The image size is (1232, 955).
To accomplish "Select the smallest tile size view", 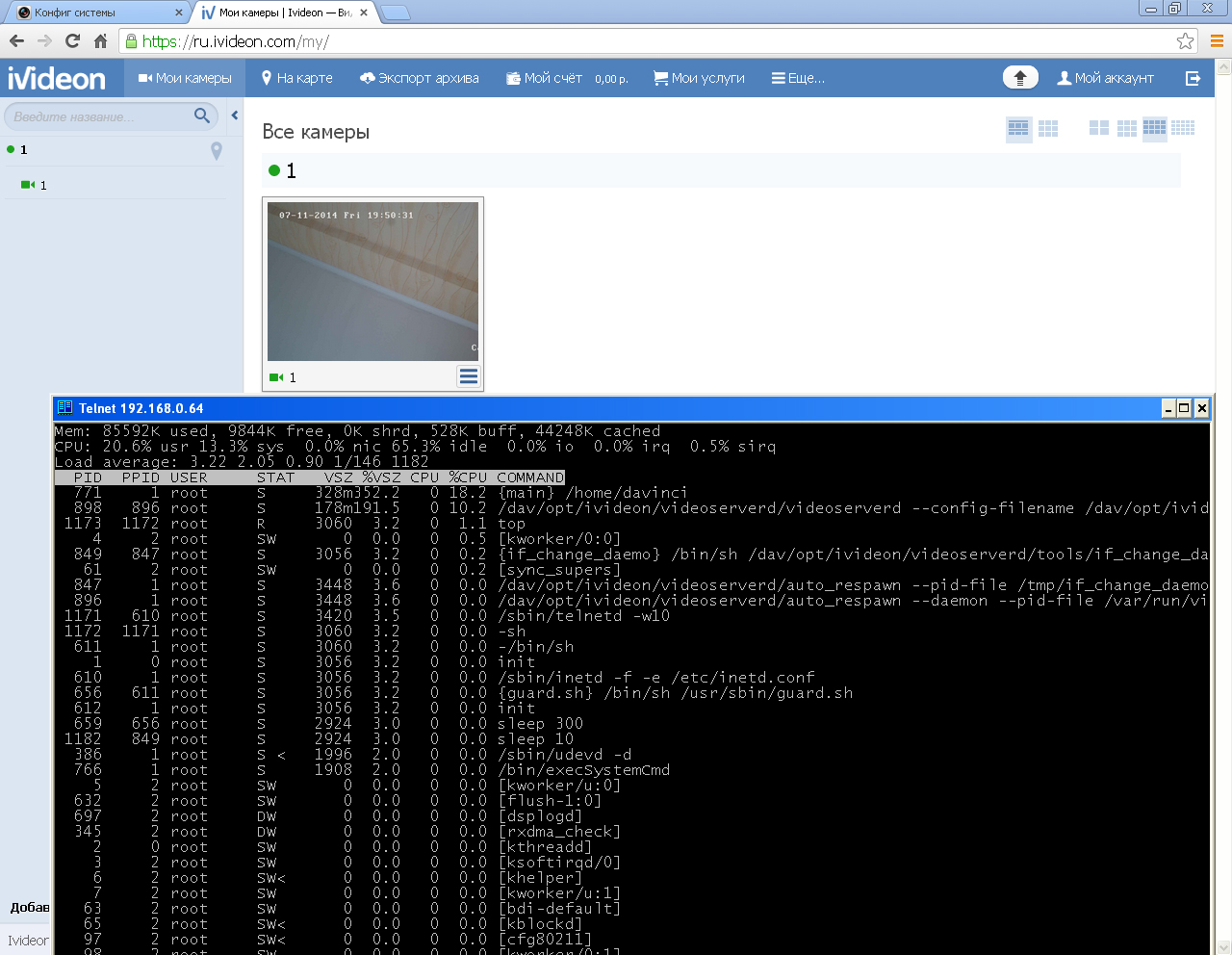I will pyautogui.click(x=1183, y=128).
